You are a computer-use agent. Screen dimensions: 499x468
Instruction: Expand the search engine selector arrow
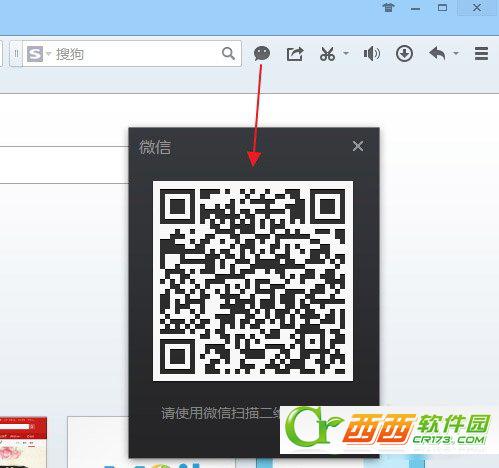(x=49, y=54)
